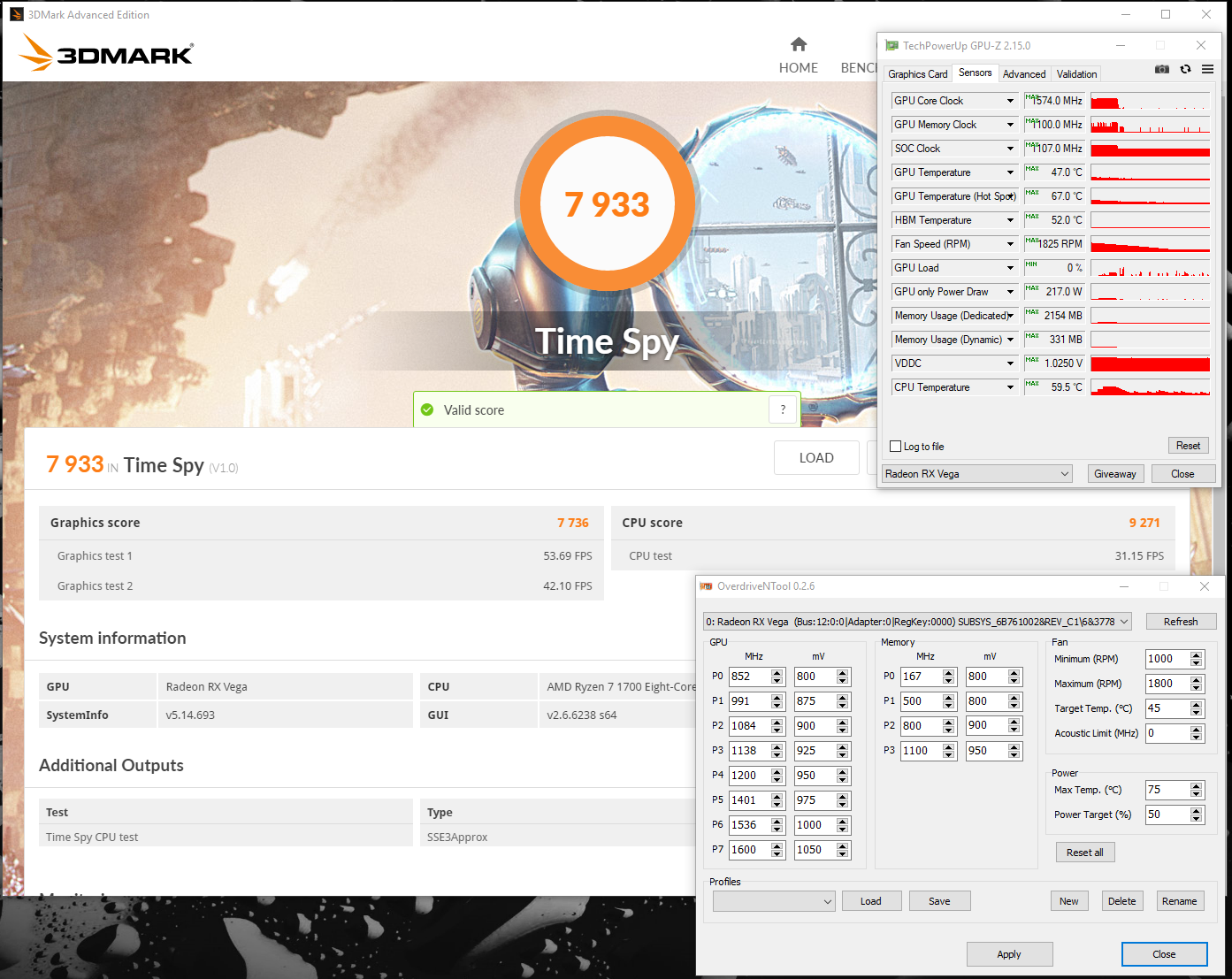Switch to the Advanced tab in GPU-Z
This screenshot has width=1232, height=979.
click(1024, 74)
